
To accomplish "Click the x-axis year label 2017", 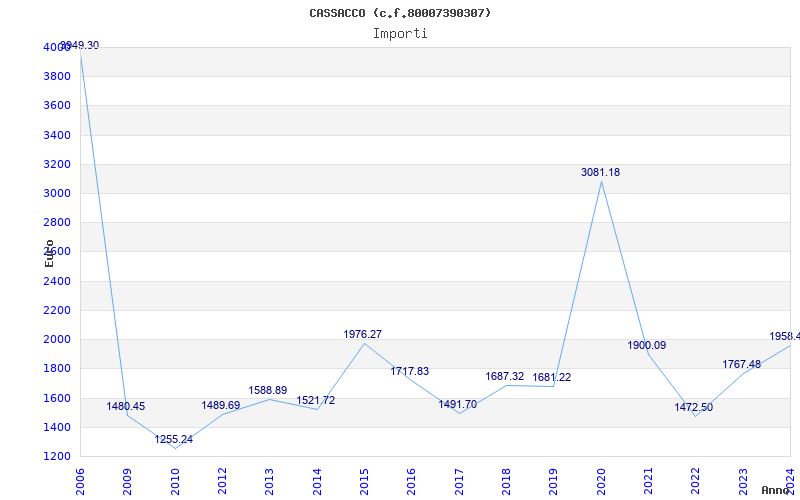I will point(459,482).
